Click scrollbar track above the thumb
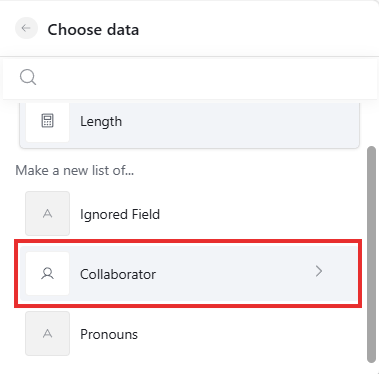The image size is (379, 374). click(x=371, y=123)
